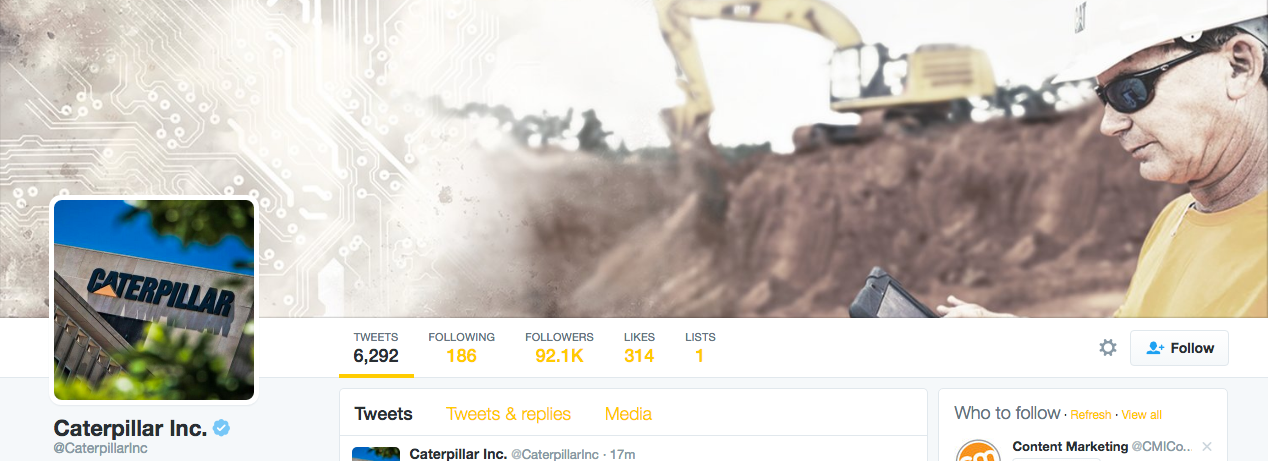This screenshot has width=1268, height=461.
Task: Open the @CaterpillarInc handle under profile name
Action: 101,448
